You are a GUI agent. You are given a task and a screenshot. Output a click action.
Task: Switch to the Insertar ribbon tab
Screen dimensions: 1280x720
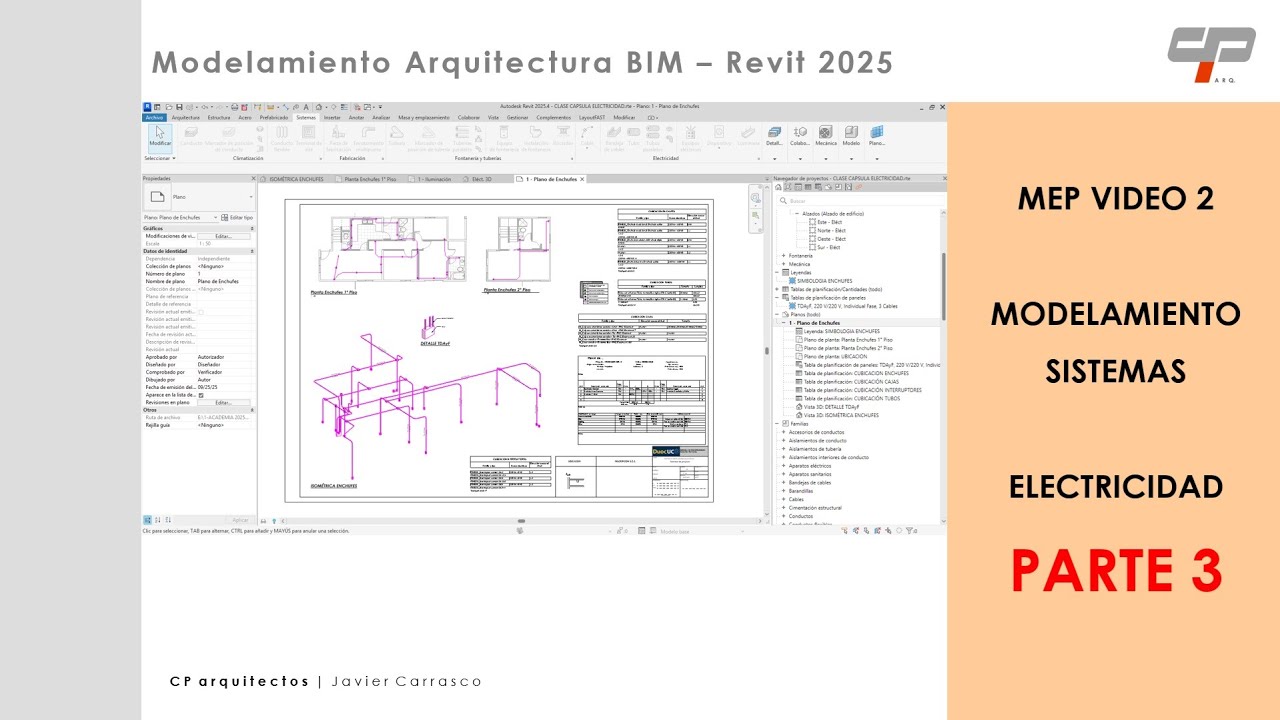(x=332, y=118)
